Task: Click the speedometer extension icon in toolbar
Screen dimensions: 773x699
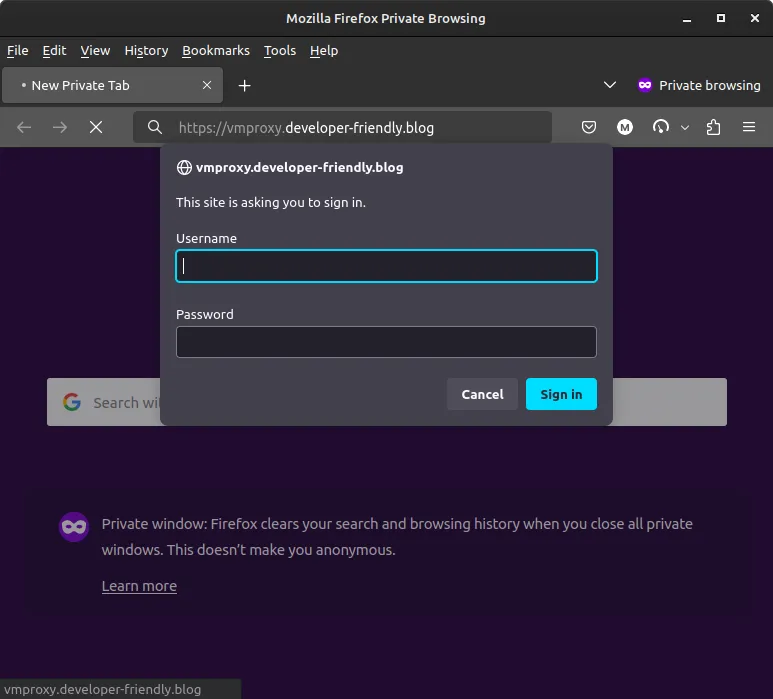Action: pos(660,127)
